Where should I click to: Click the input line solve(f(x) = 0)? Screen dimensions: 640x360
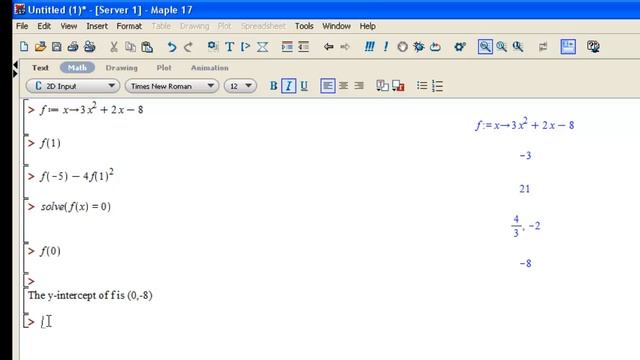tap(76, 207)
